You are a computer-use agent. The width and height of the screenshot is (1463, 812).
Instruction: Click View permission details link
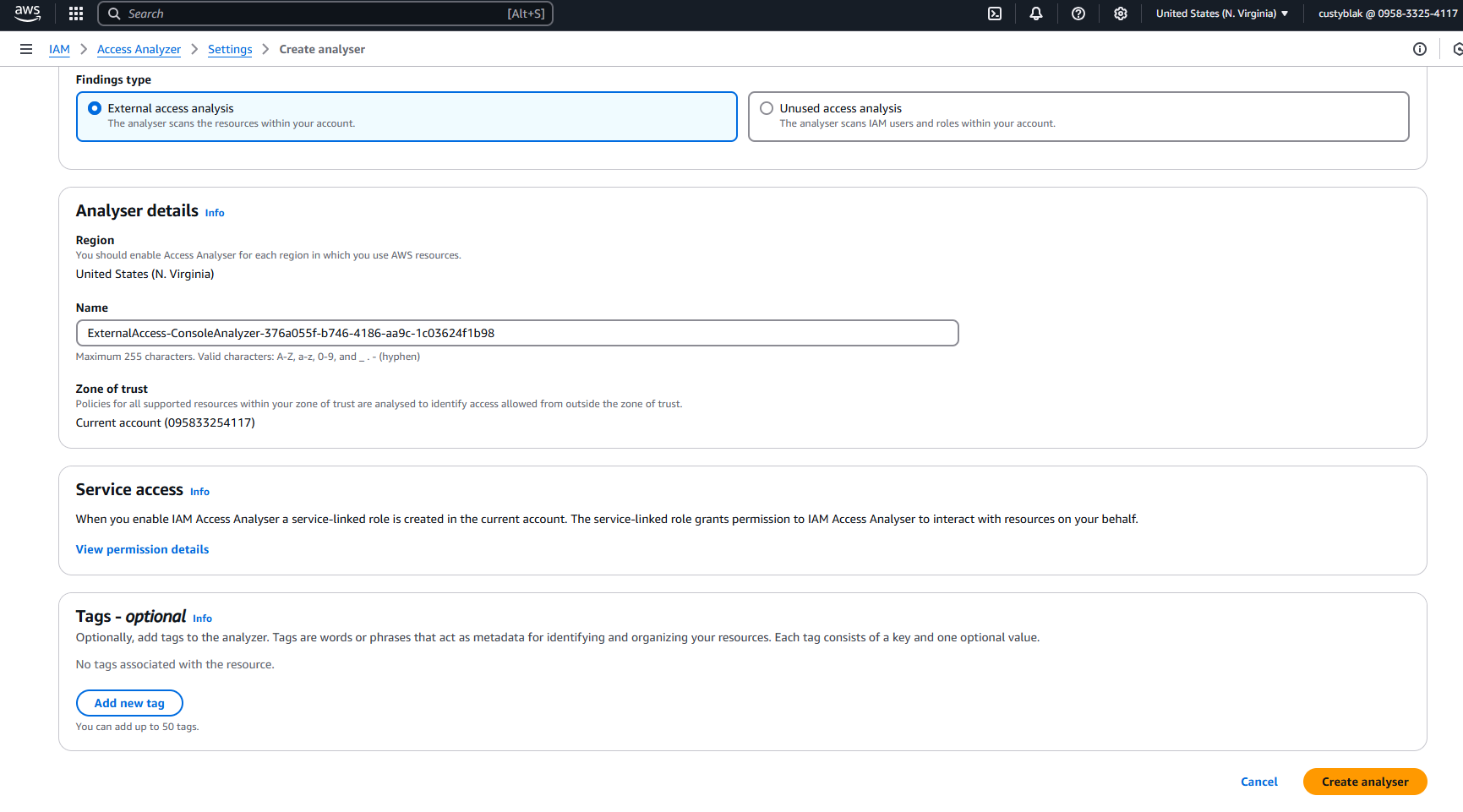(x=142, y=549)
